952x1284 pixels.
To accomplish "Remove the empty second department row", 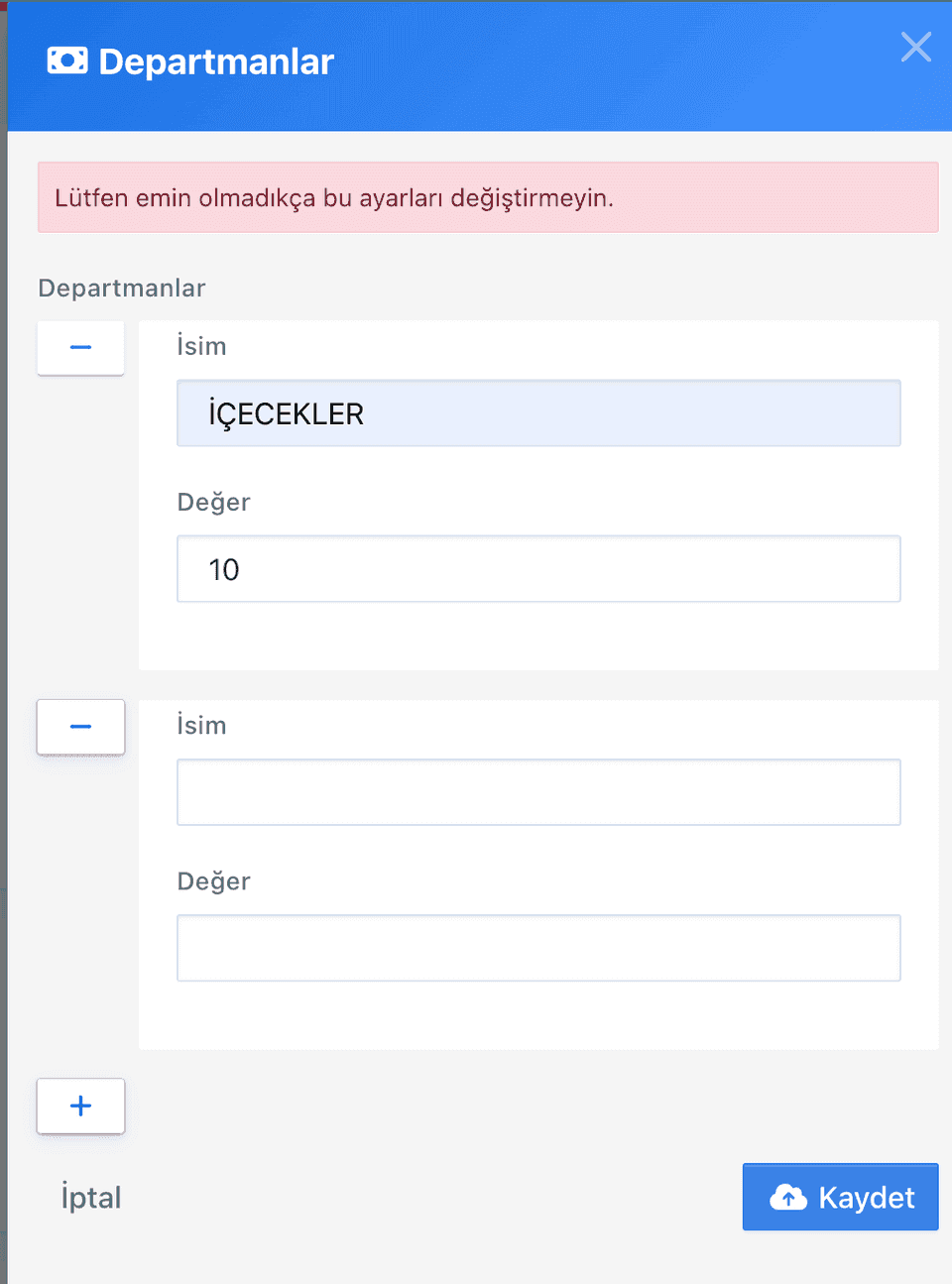I will click(80, 727).
